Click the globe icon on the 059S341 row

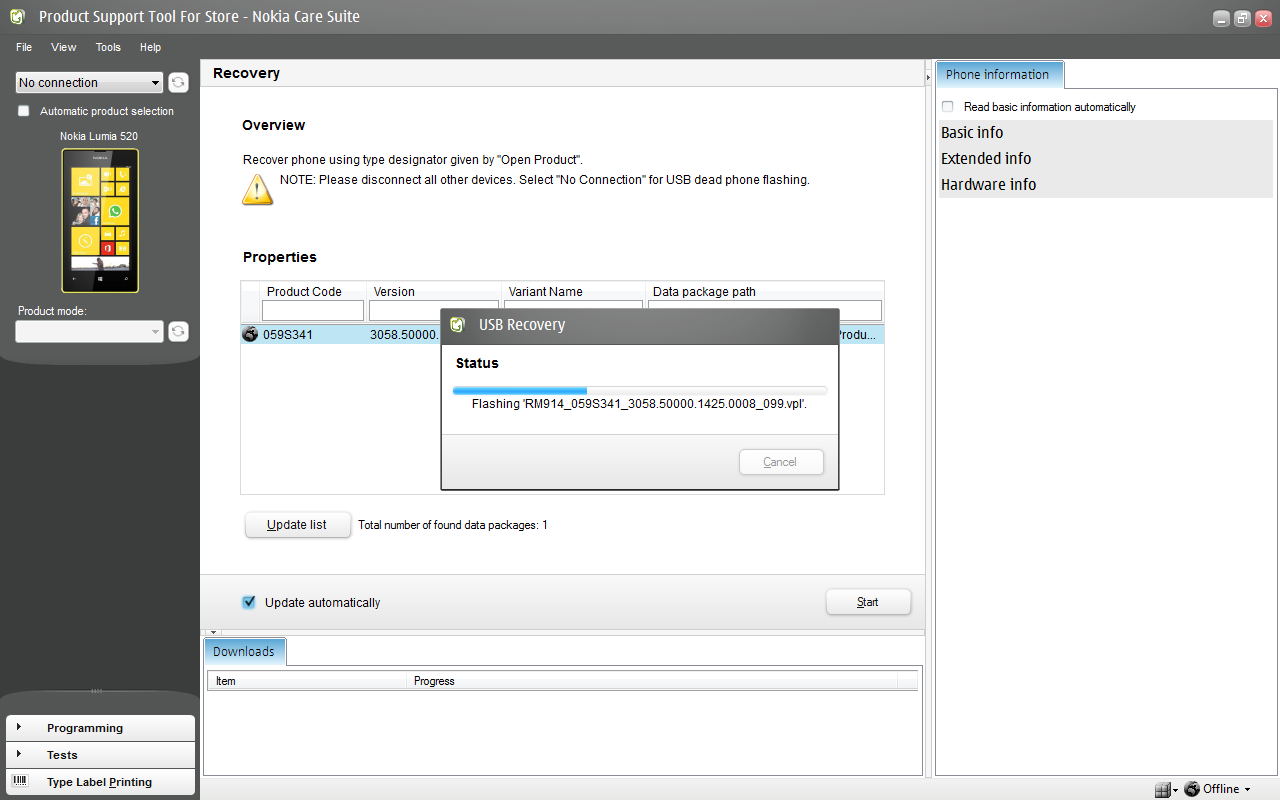point(250,334)
